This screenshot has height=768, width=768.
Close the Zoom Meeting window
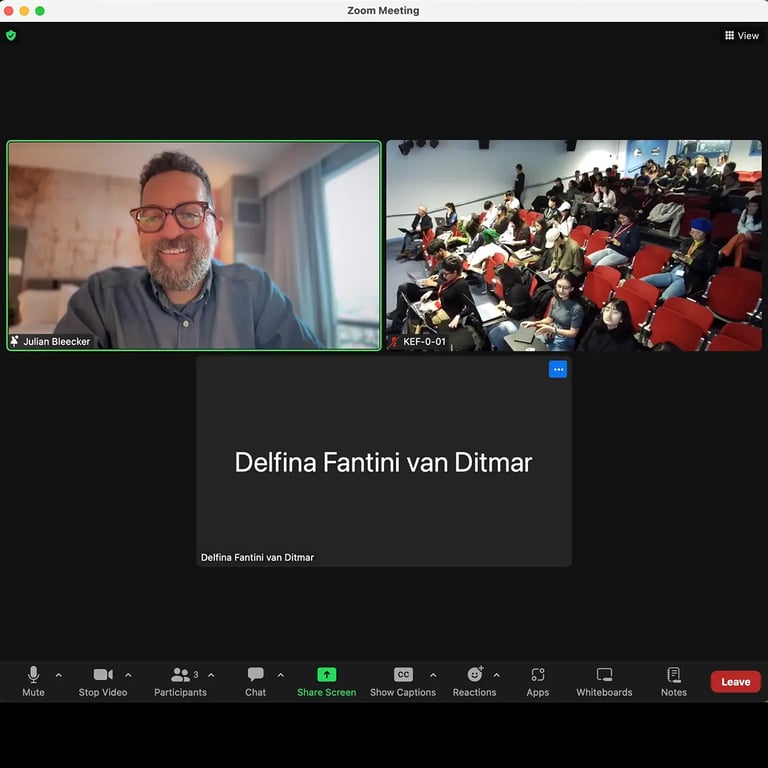pyautogui.click(x=8, y=11)
